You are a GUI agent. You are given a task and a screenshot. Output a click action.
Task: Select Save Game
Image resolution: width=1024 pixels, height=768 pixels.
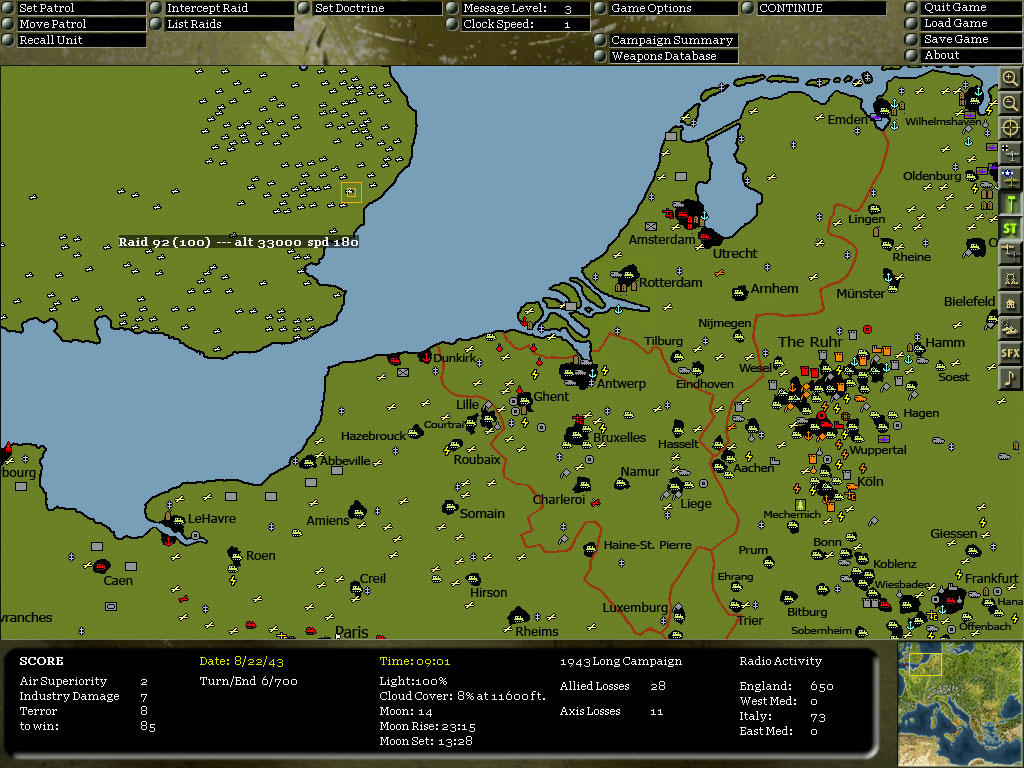click(x=964, y=39)
